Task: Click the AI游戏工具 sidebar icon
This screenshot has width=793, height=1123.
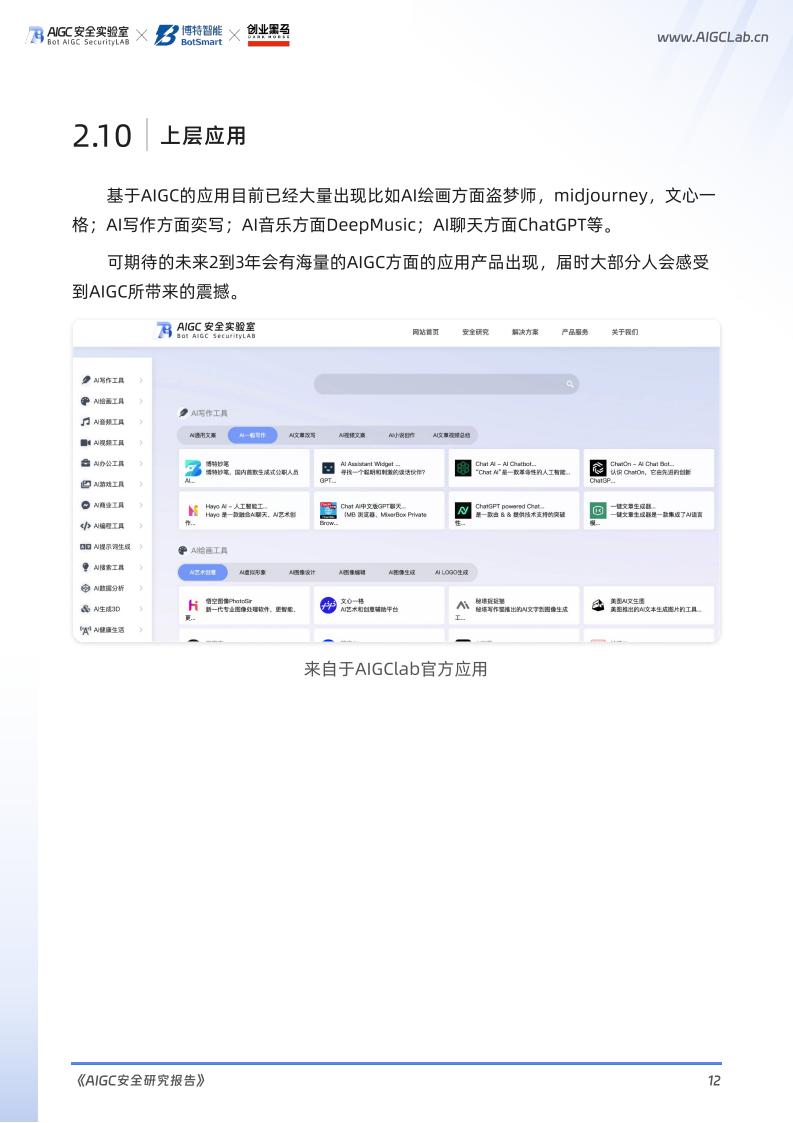Action: tap(86, 484)
